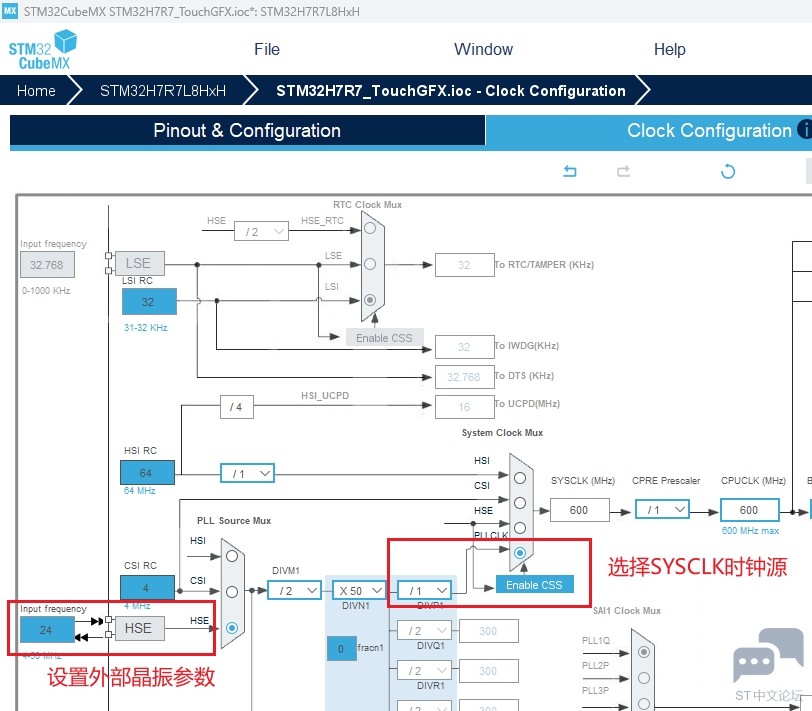Open the DIVN1 X 50 multiplier dropdown
Image resolution: width=812 pixels, height=711 pixels.
point(359,590)
